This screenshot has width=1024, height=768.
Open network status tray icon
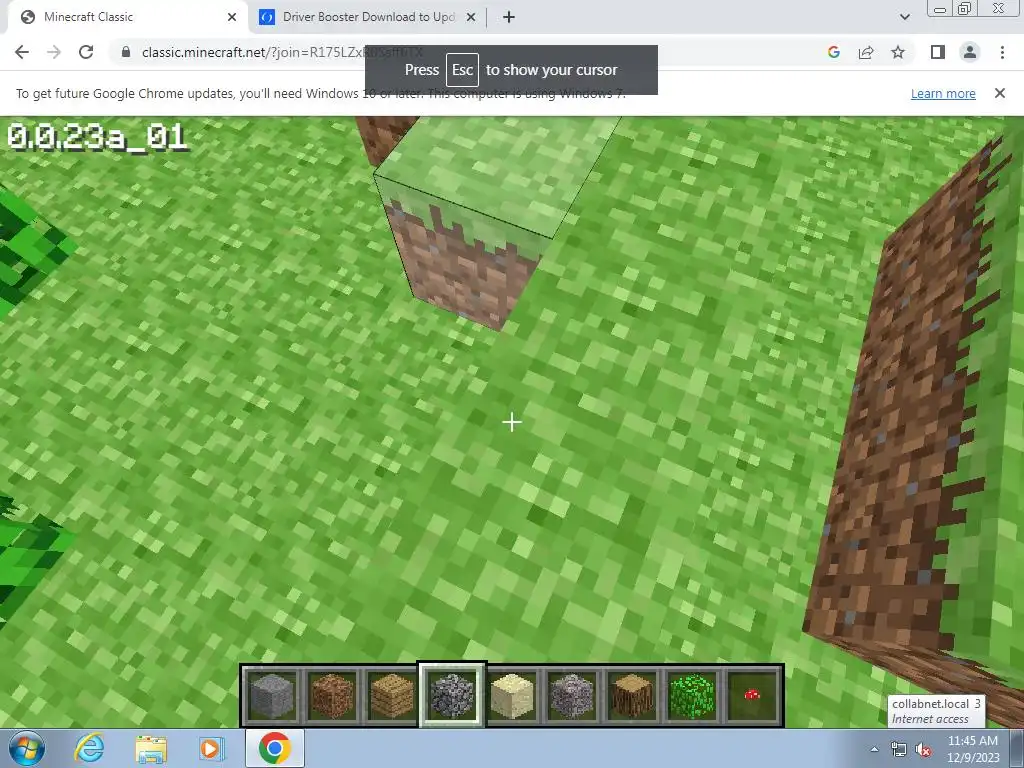point(899,749)
